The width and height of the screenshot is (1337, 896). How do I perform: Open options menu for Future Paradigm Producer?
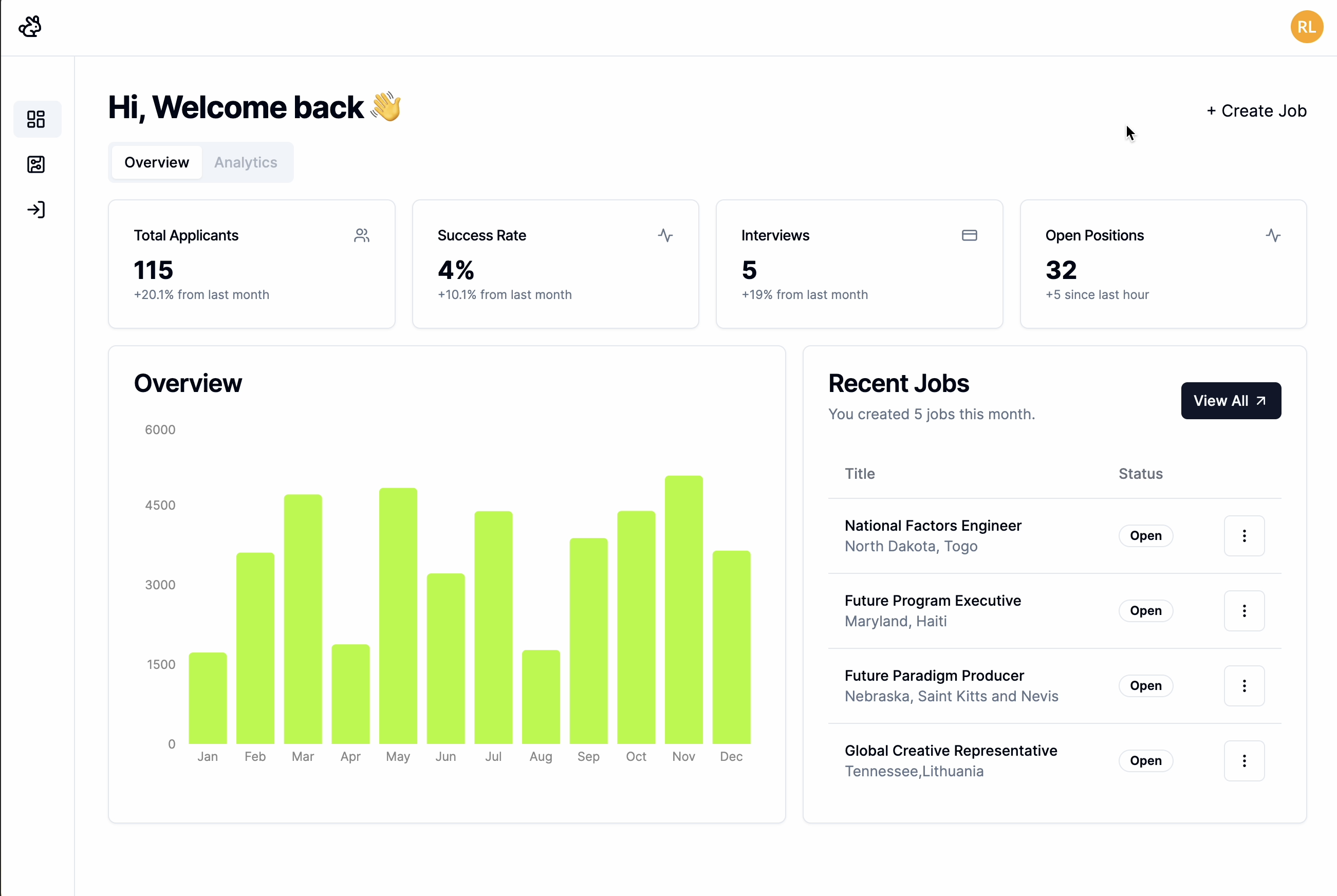coord(1244,686)
